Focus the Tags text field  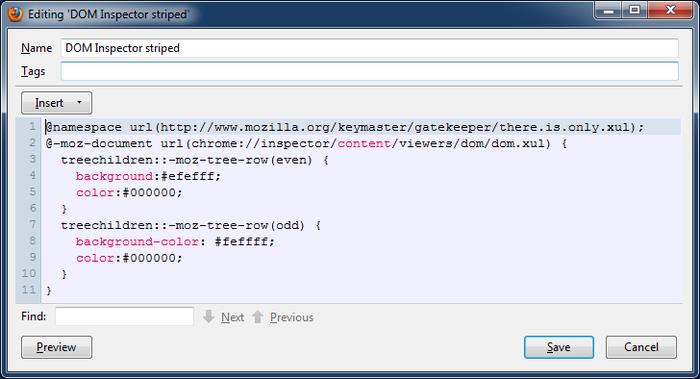(x=370, y=71)
